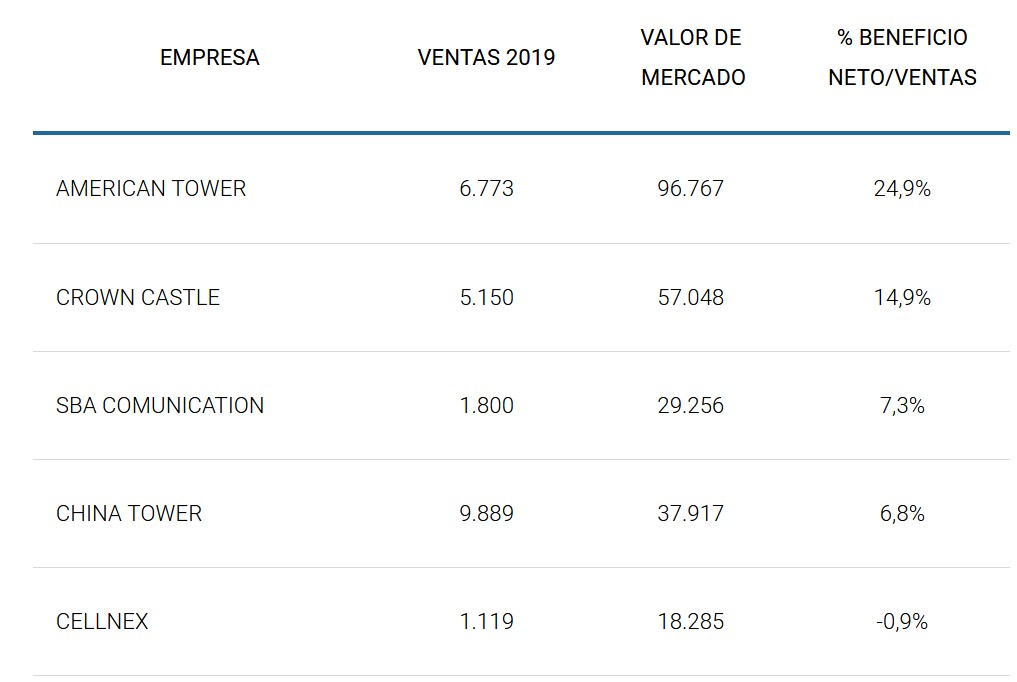Click the CROWN CASTLE company cell
Image resolution: width=1017 pixels, height=682 pixels.
click(138, 298)
